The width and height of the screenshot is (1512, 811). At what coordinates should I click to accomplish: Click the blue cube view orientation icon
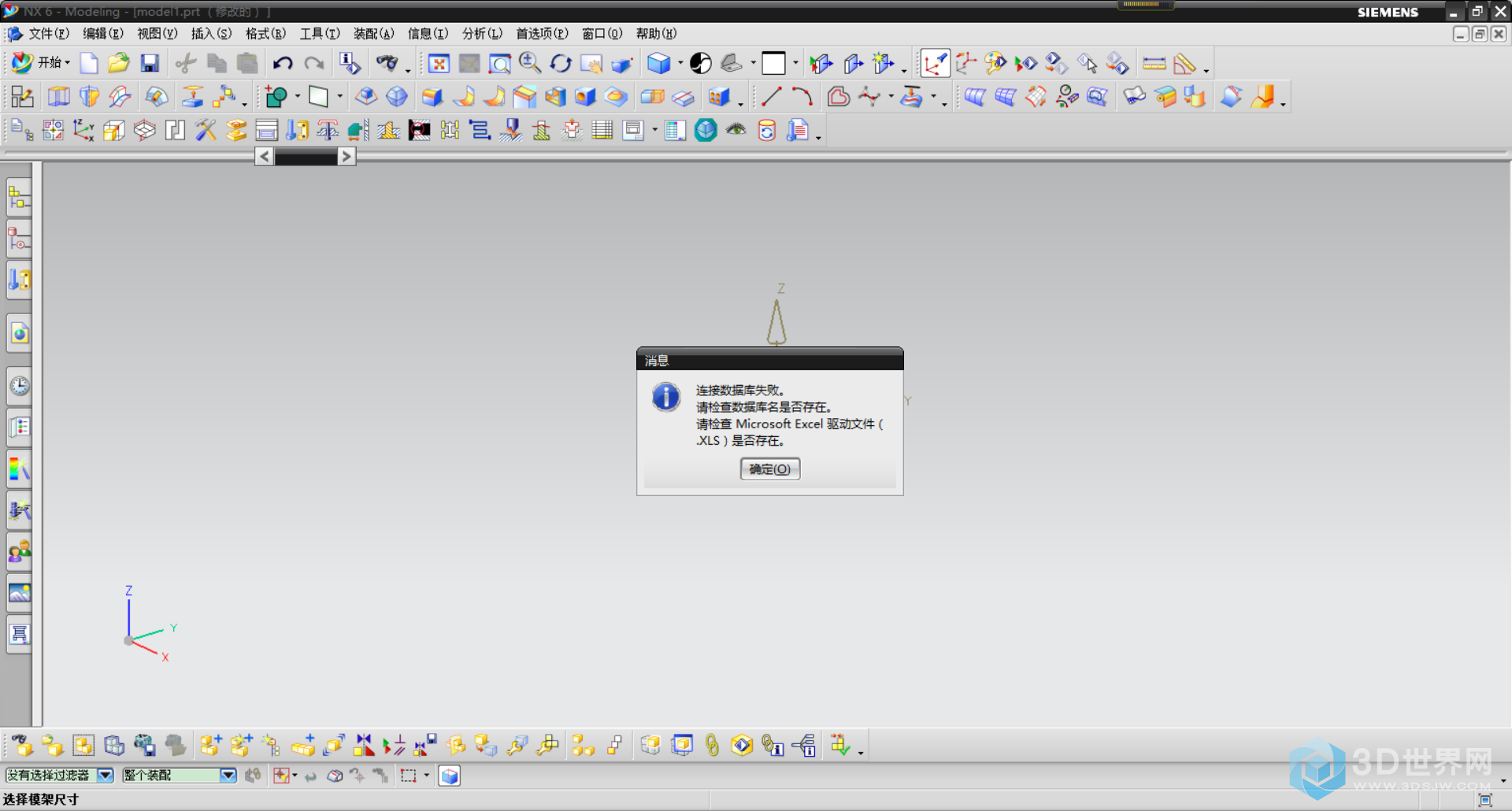point(658,63)
